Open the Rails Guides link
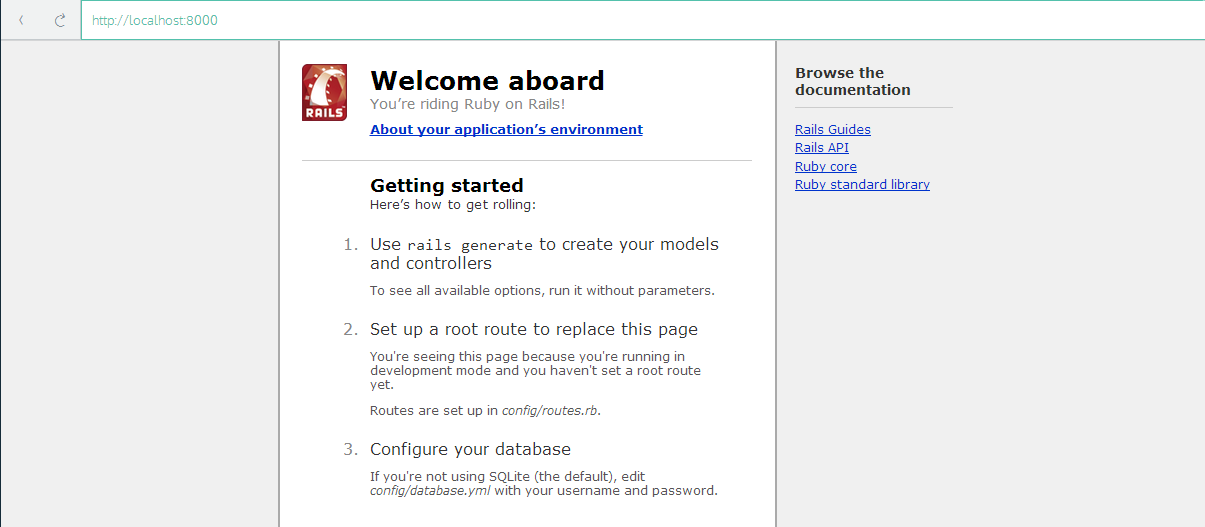 click(x=833, y=129)
